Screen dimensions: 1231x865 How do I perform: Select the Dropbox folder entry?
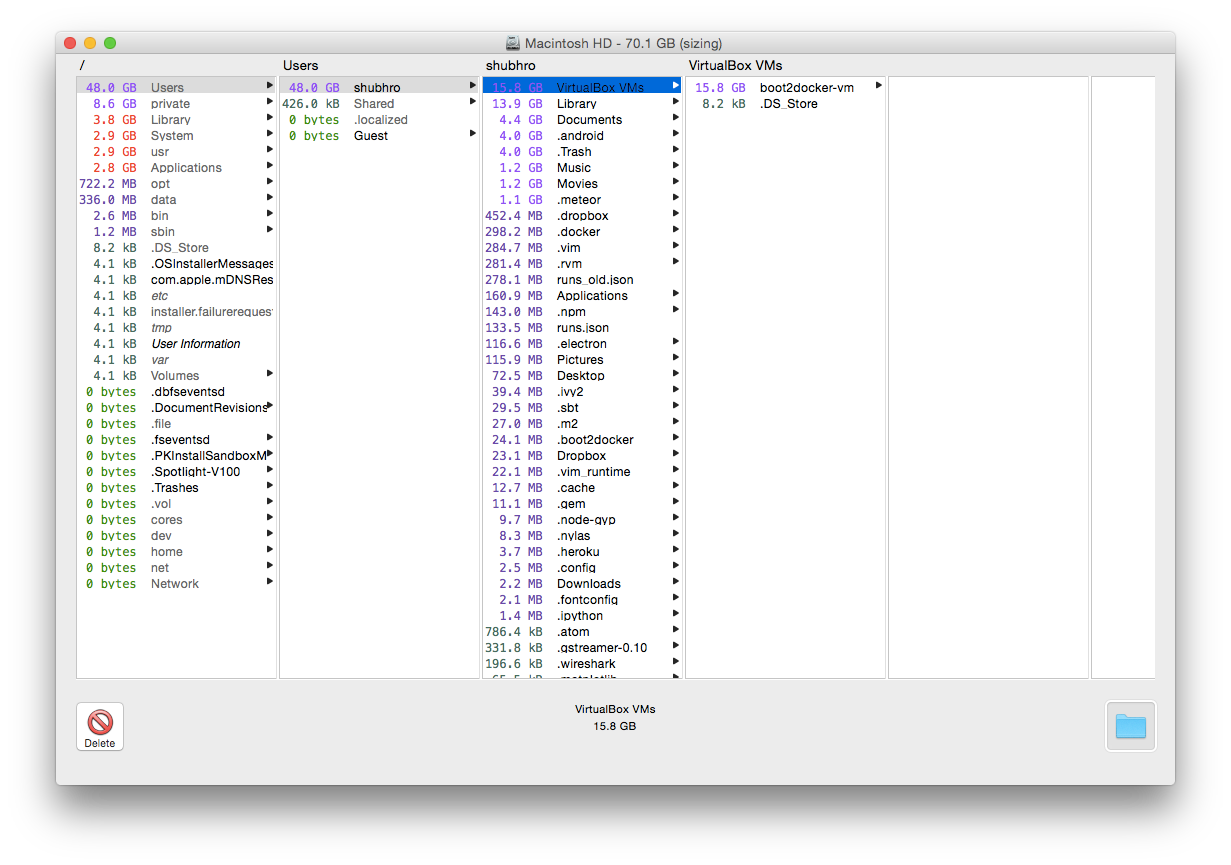(581, 456)
